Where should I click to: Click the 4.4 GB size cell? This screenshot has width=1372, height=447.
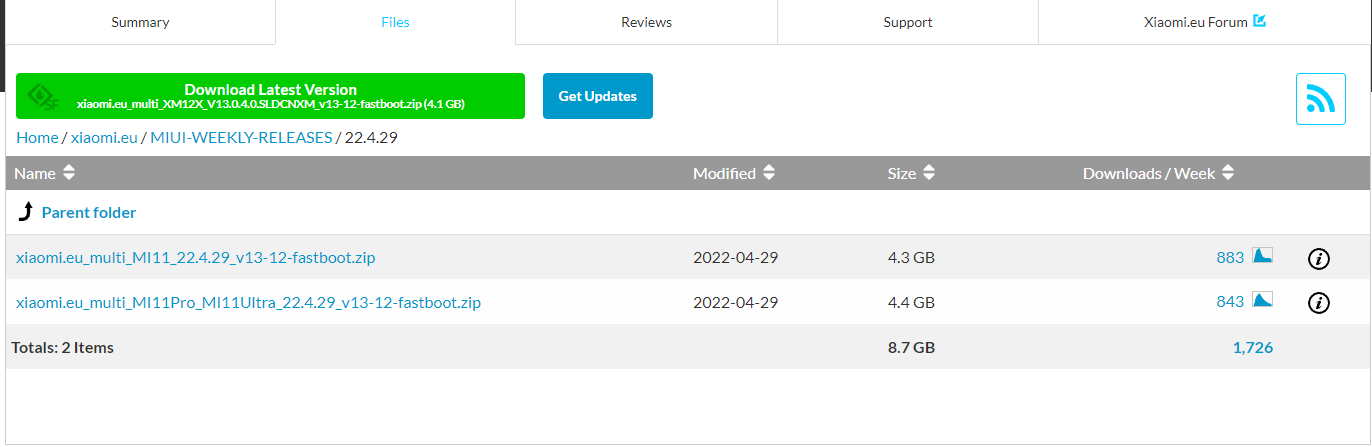[x=911, y=301]
